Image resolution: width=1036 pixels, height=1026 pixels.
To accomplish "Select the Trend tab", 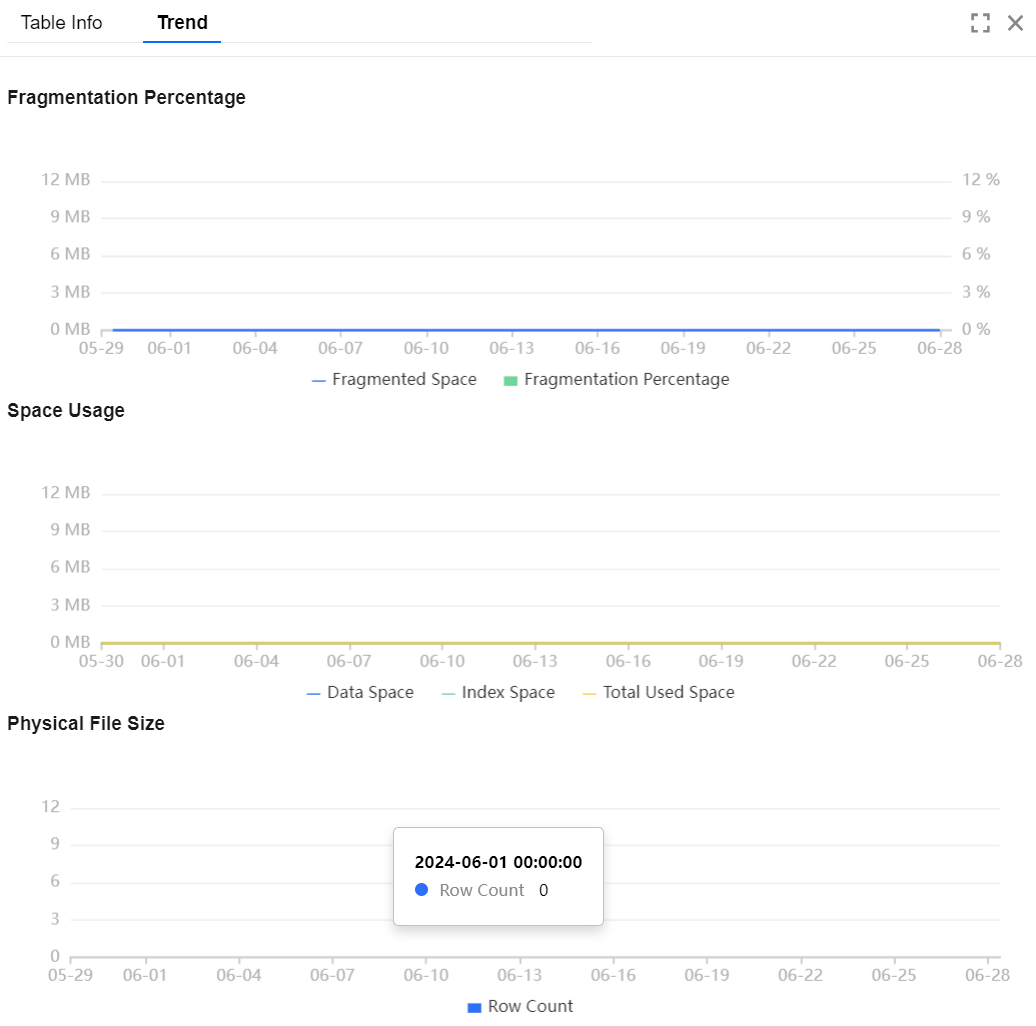I will (182, 22).
